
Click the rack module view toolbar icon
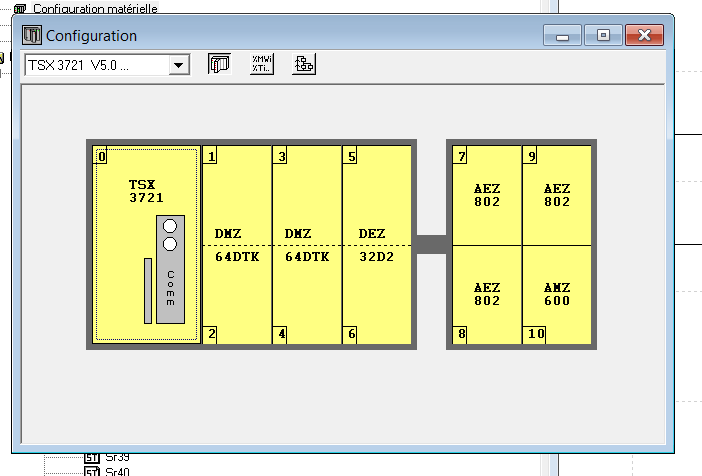tap(219, 65)
